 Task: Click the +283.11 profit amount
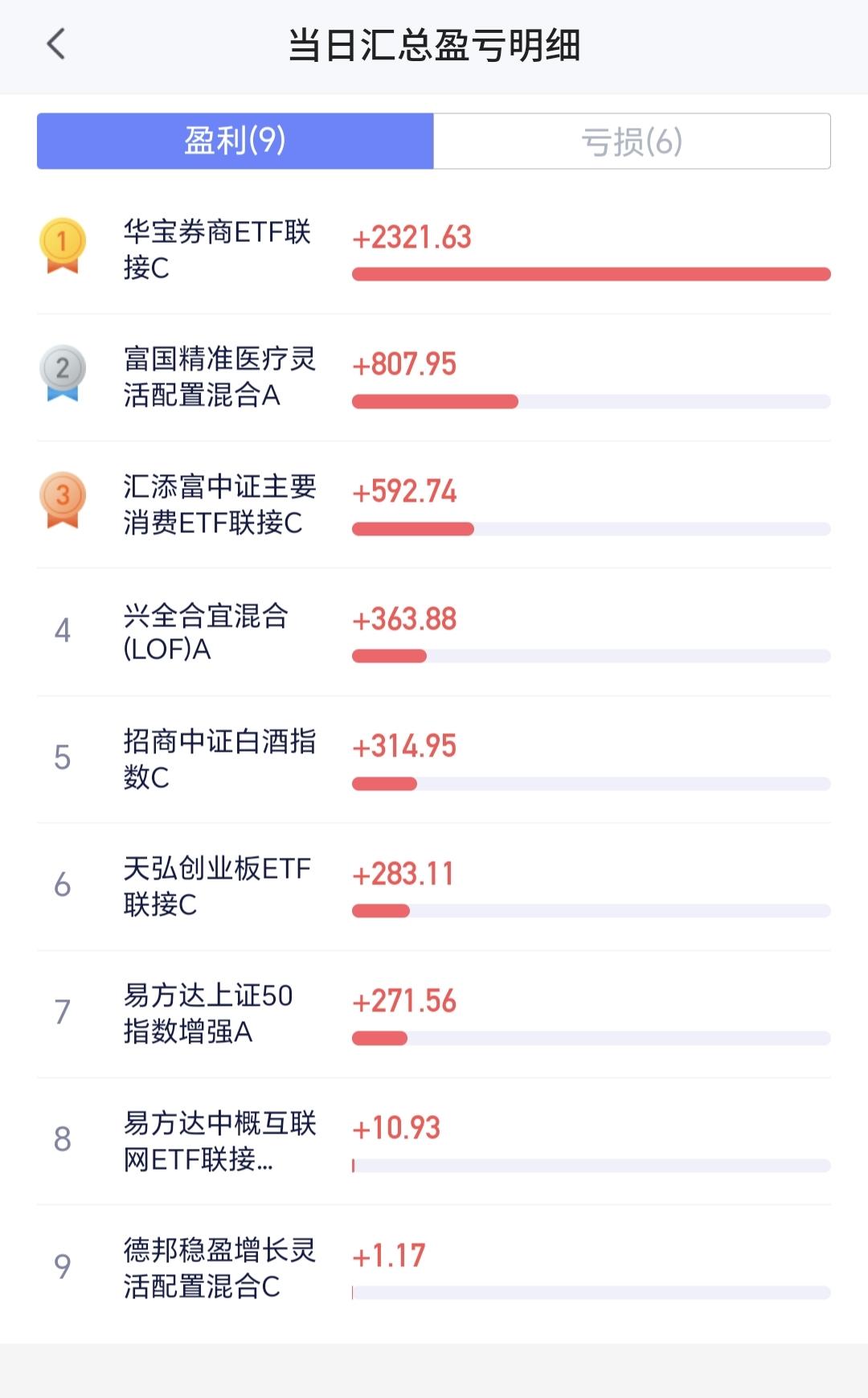(403, 874)
